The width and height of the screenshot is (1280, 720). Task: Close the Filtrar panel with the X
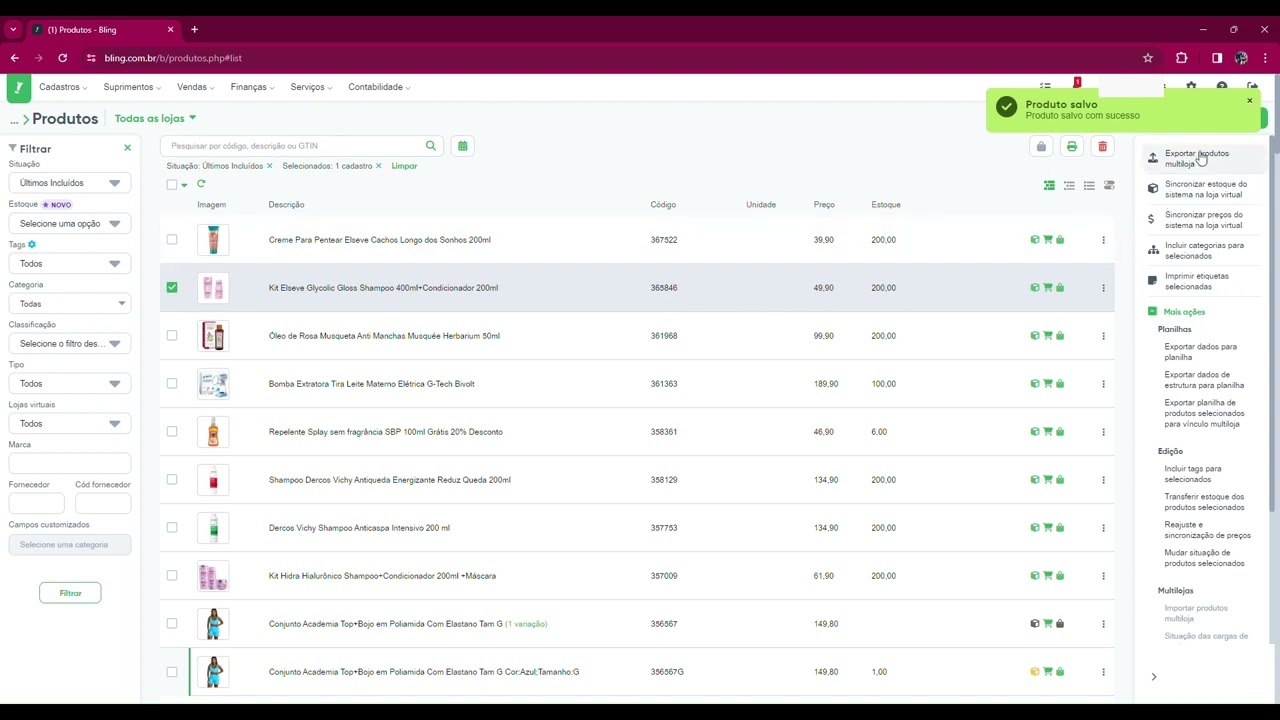click(127, 148)
